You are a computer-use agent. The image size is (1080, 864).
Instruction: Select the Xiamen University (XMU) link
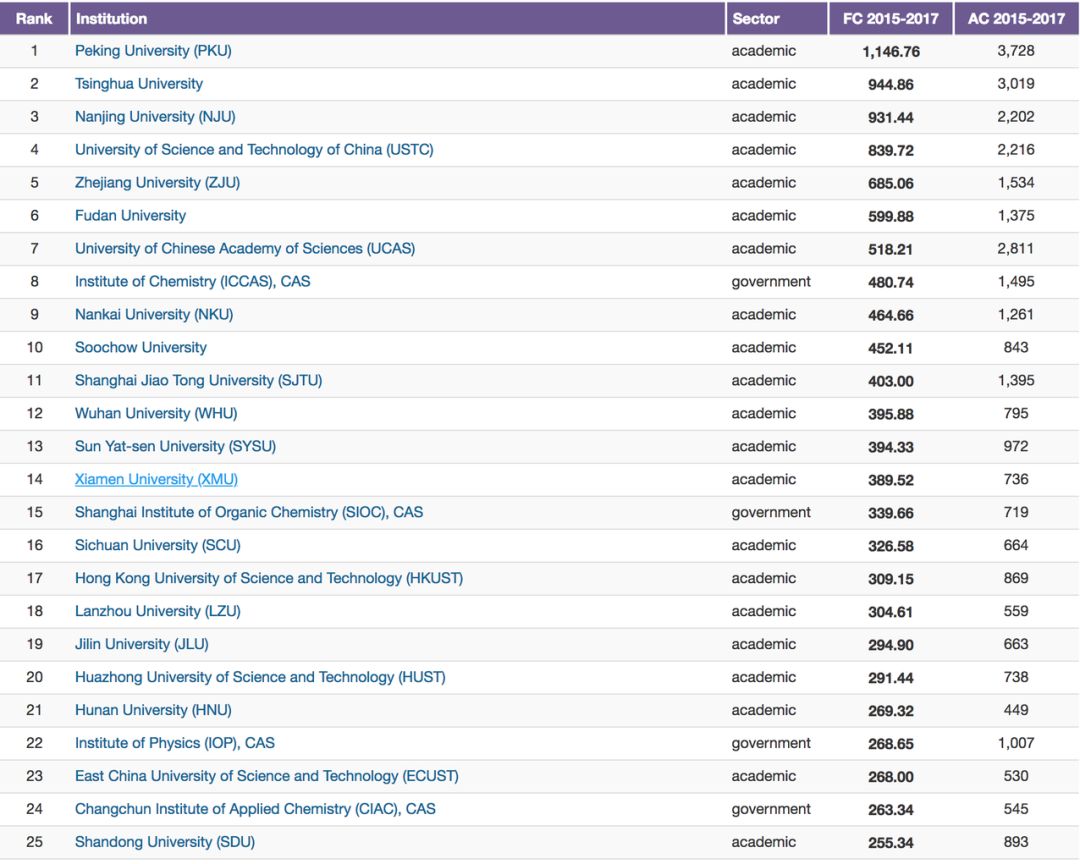tap(156, 480)
